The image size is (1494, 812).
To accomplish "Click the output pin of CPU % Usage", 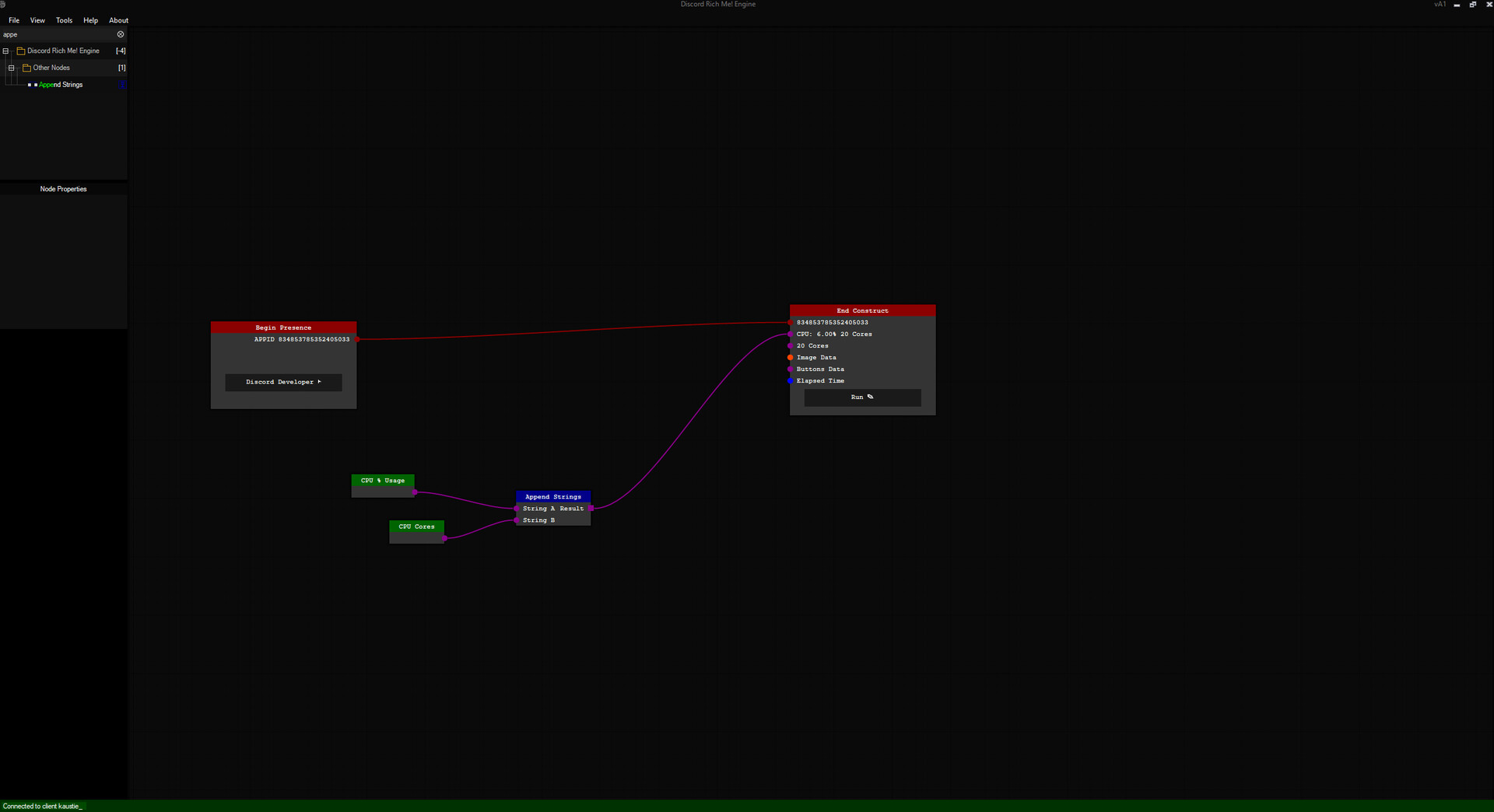I will tap(416, 492).
